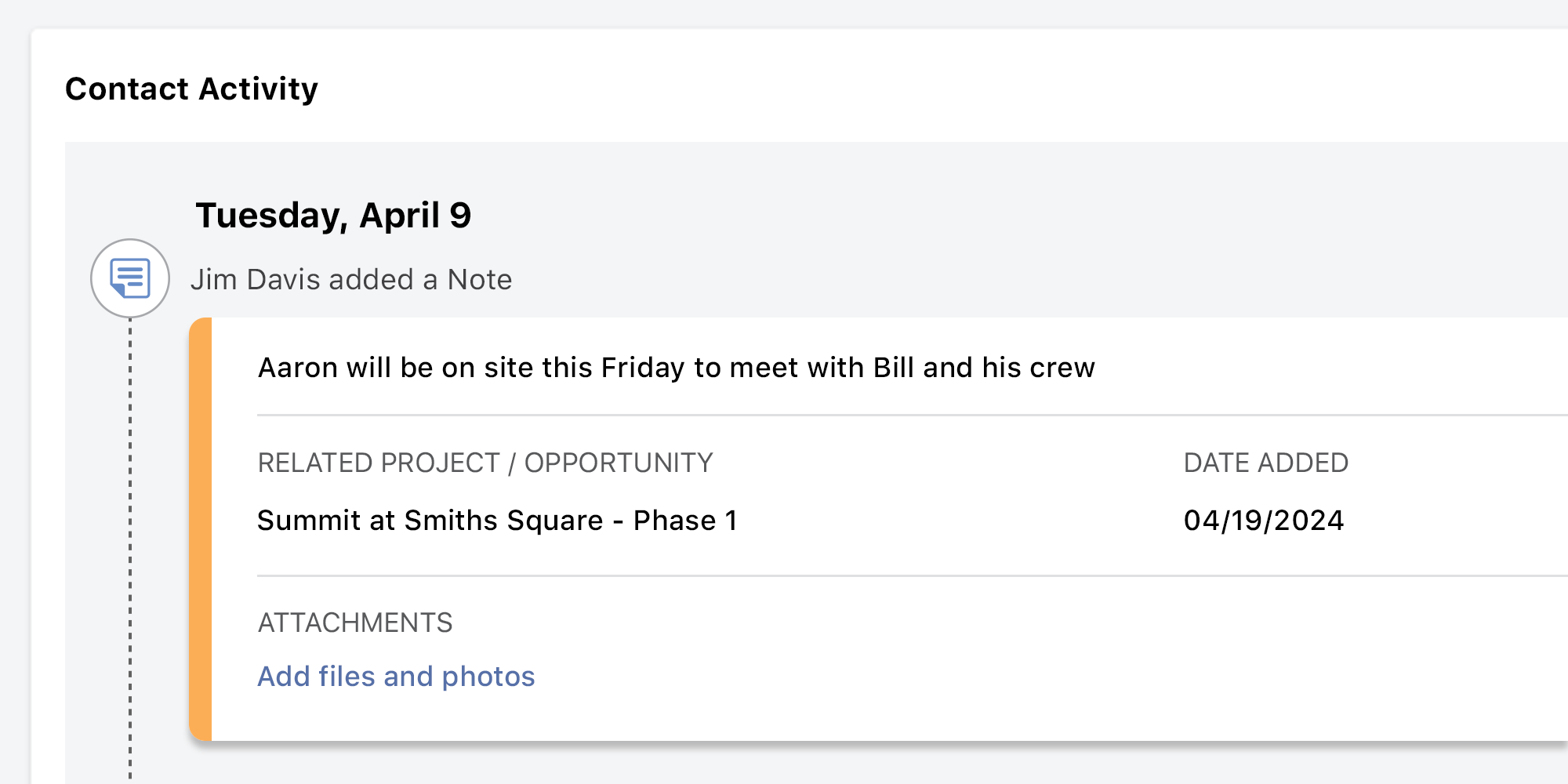This screenshot has height=784, width=1568.
Task: Select the RELATED PROJECT / OPPORTUNITY header
Action: 486,463
